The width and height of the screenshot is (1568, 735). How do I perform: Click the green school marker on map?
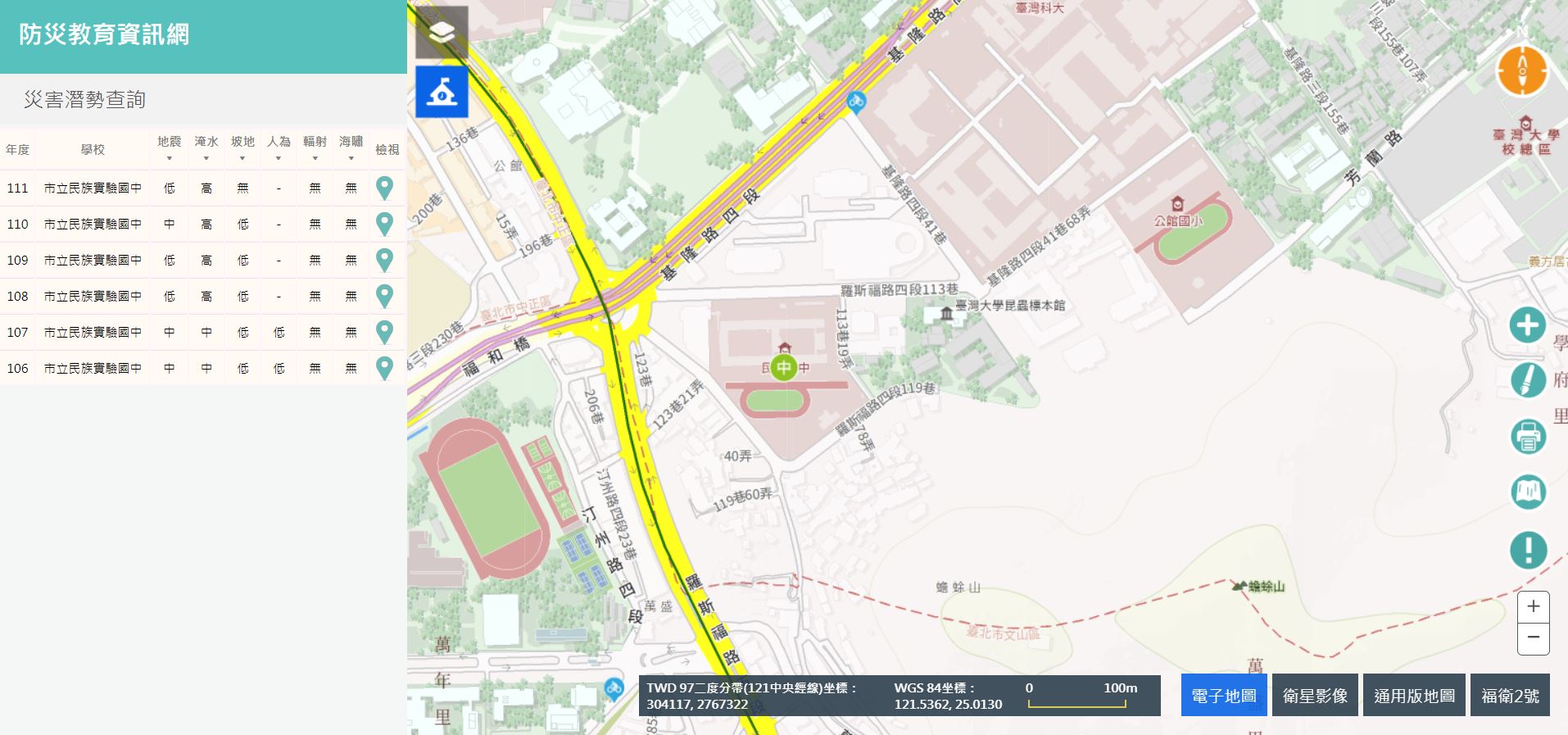(784, 368)
